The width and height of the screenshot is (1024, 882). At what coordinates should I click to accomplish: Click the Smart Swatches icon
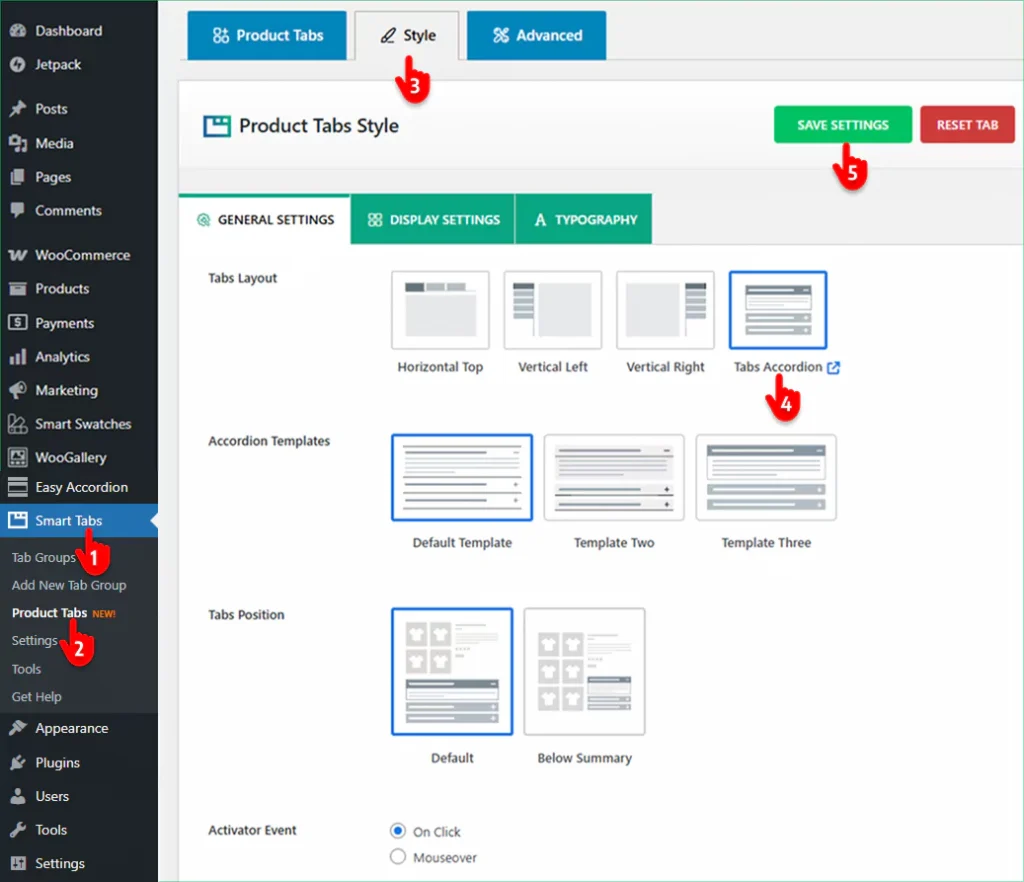pyautogui.click(x=18, y=424)
